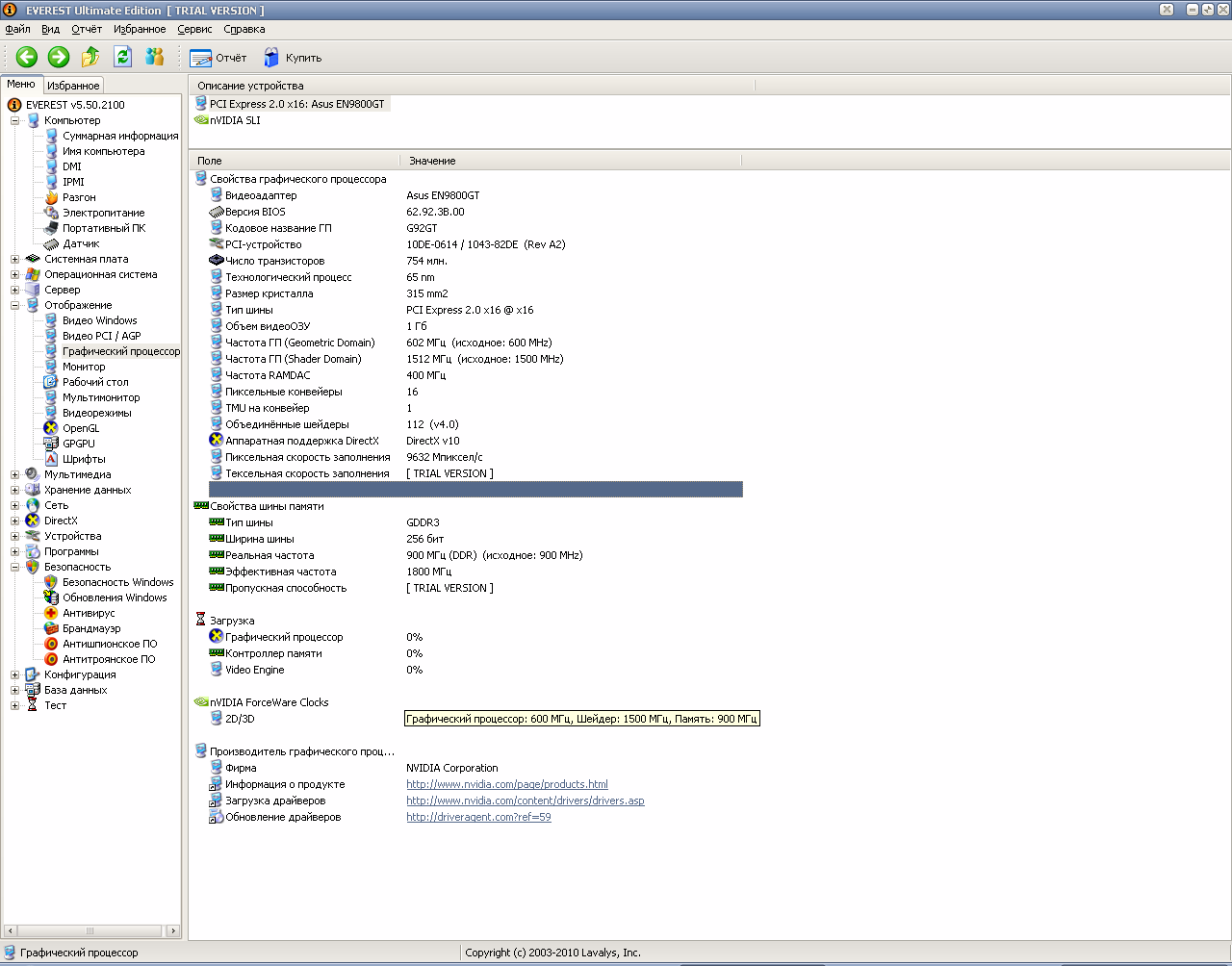Expand the Сервер tree node
This screenshot has width=1232, height=966.
click(15, 290)
